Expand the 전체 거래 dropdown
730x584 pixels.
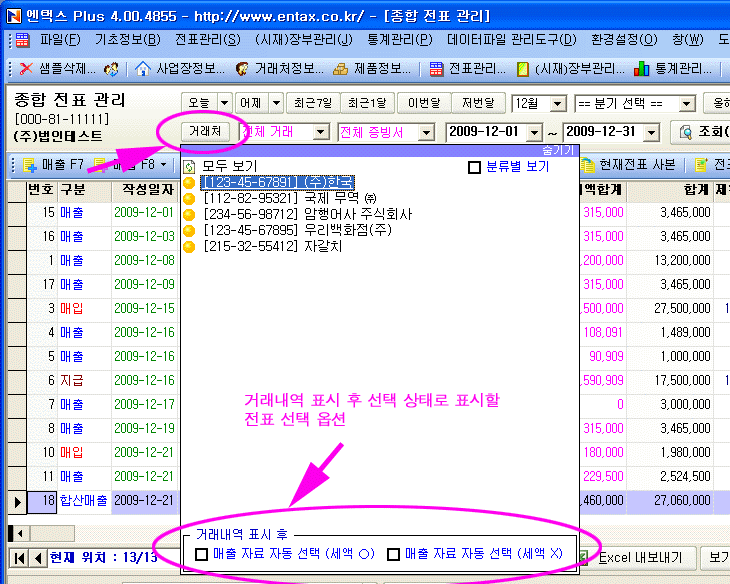tap(320, 132)
